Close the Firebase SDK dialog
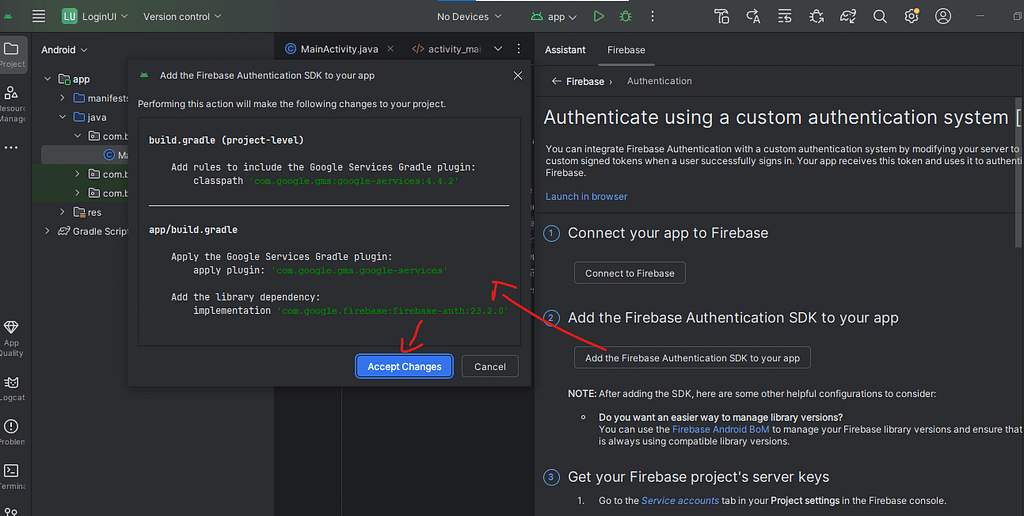 pyautogui.click(x=518, y=76)
